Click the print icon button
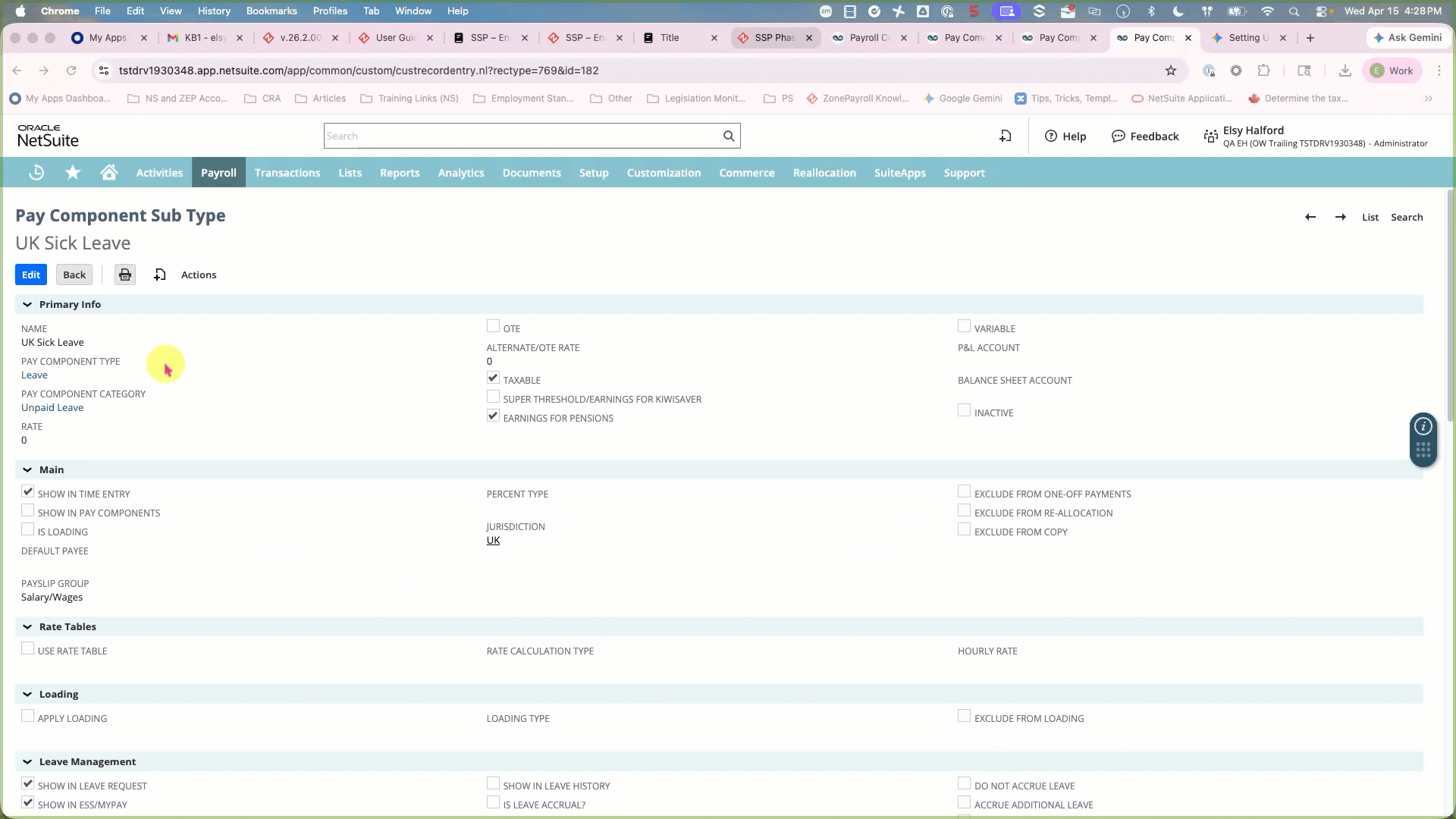 pos(125,275)
